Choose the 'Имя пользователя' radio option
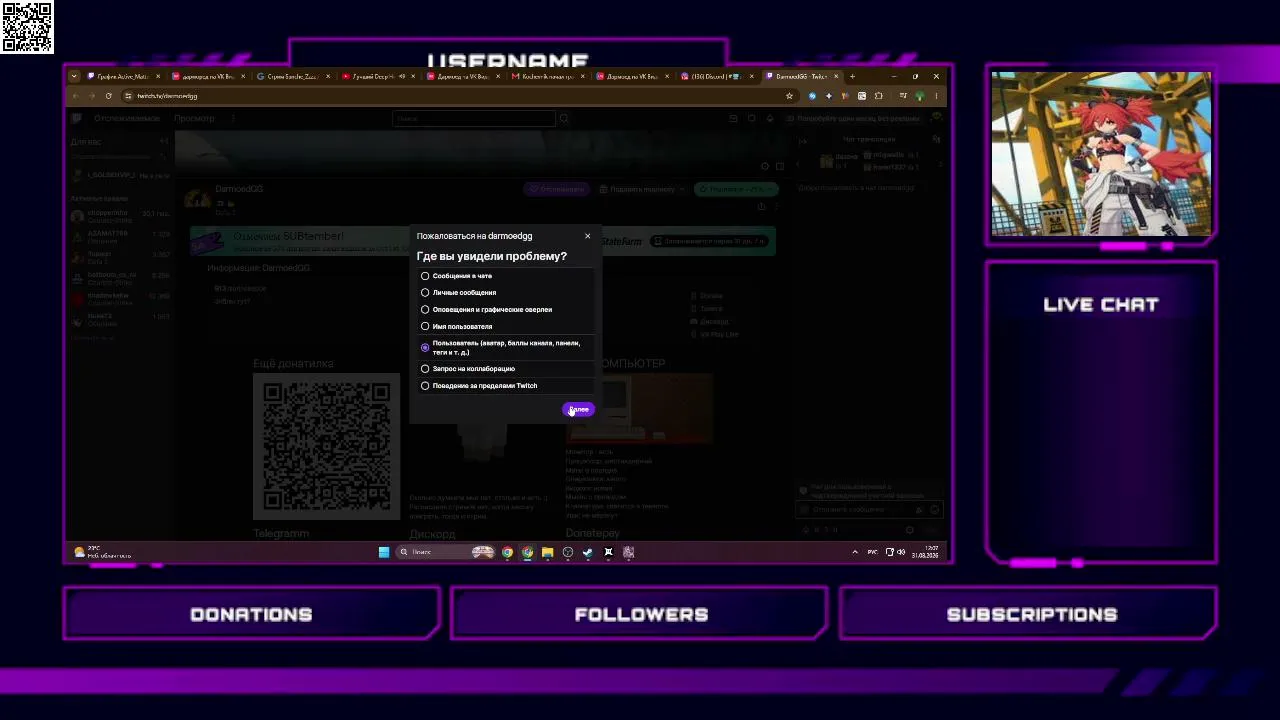The image size is (1280, 720). click(x=425, y=327)
